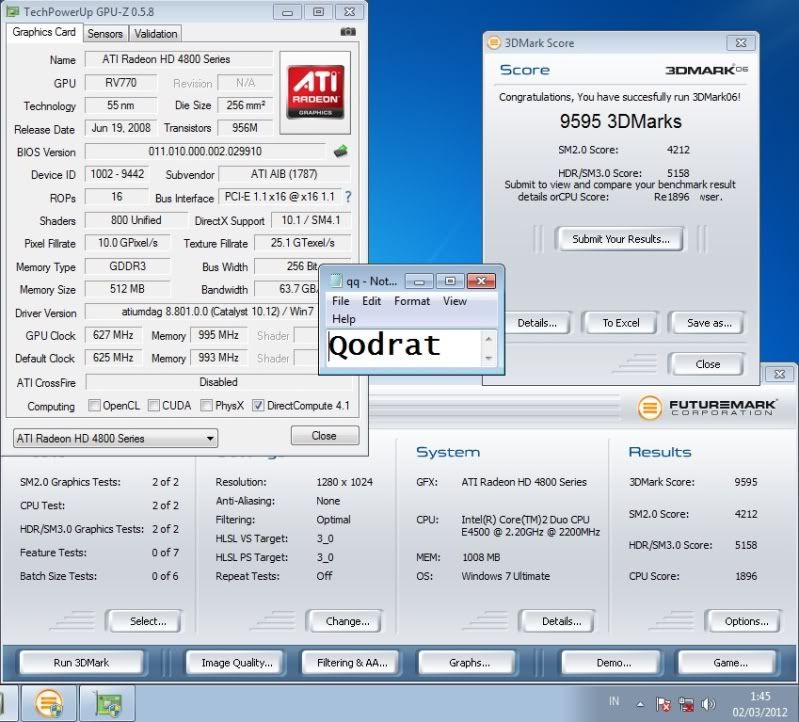Click the network tray icon with red X
This screenshot has height=722, width=799.
[686, 704]
